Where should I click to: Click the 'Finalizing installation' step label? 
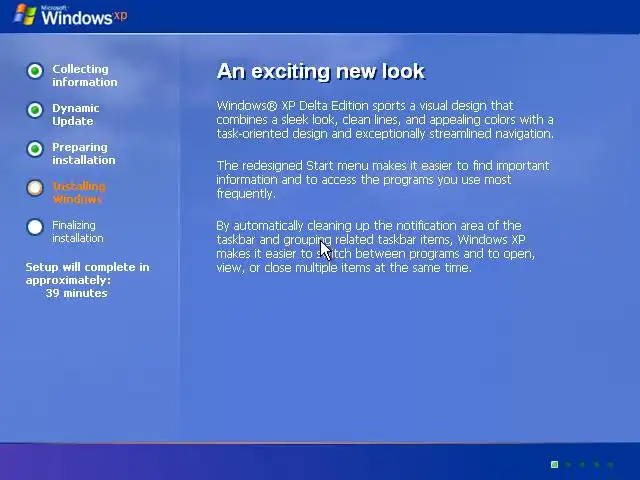[x=78, y=231]
